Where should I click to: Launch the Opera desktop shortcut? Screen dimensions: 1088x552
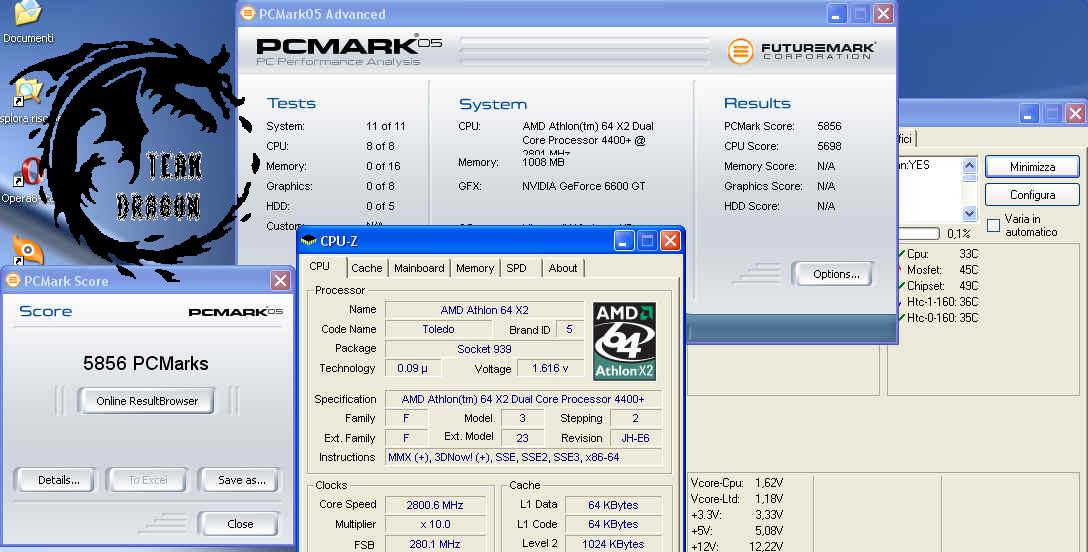(29, 173)
